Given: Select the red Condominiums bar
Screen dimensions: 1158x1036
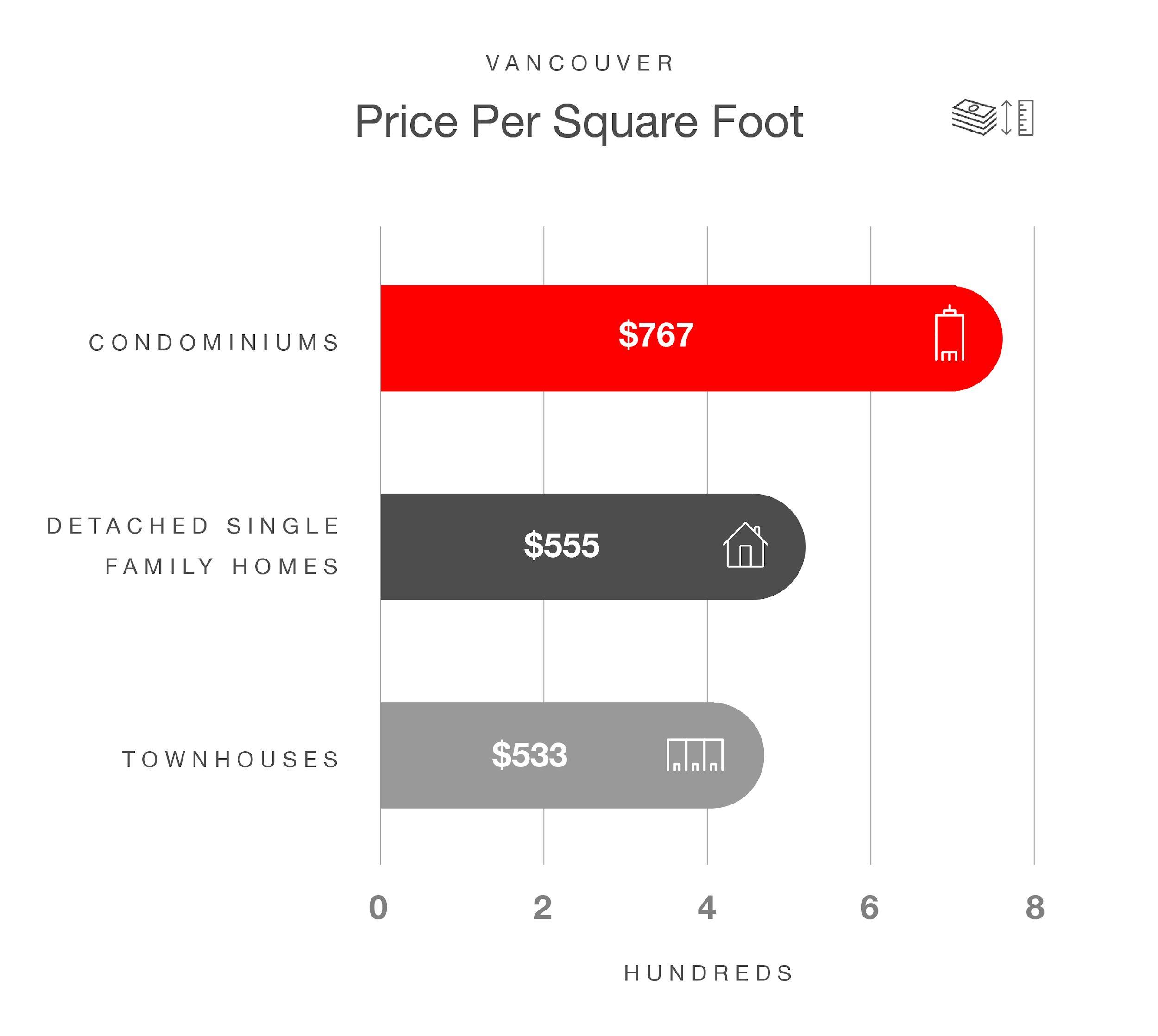Looking at the screenshot, I should pyautogui.click(x=691, y=338).
